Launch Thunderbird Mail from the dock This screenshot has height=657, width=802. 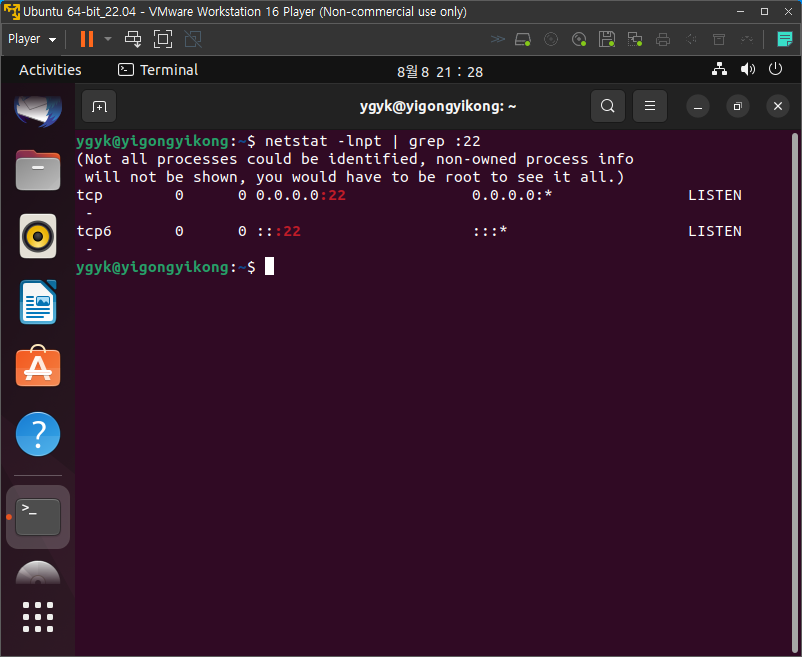click(x=38, y=109)
